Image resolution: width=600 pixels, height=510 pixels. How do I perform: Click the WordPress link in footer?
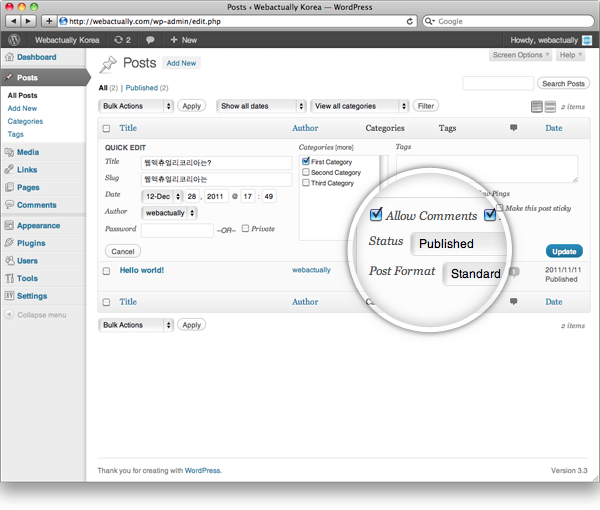(202, 471)
